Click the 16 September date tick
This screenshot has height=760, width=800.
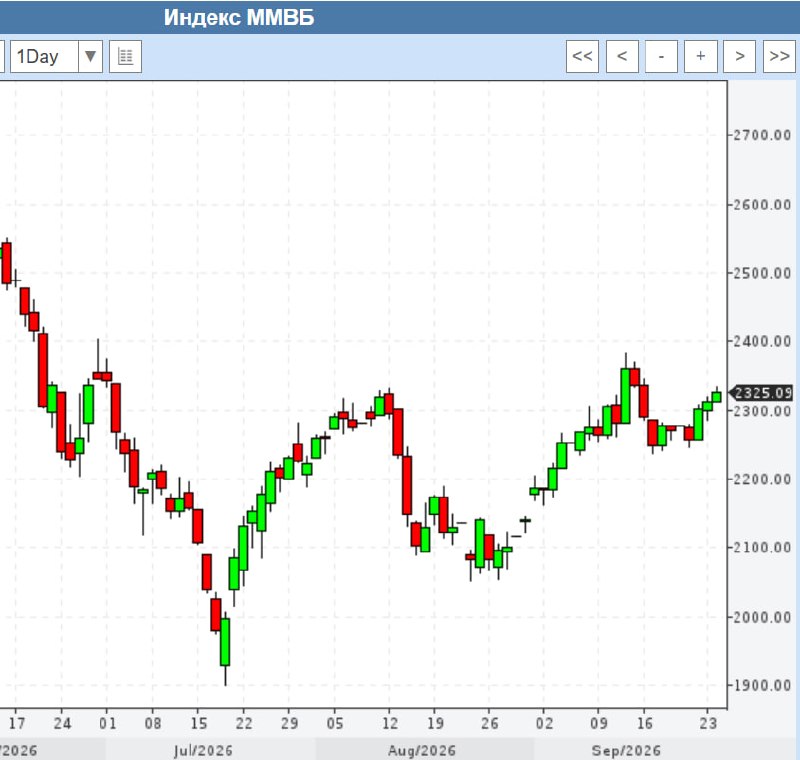(x=644, y=723)
